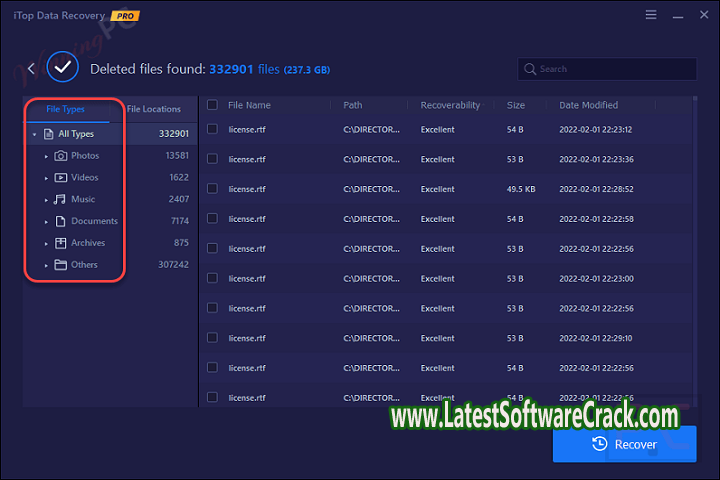
Task: Sort by Date Modified column header
Action: (x=588, y=105)
